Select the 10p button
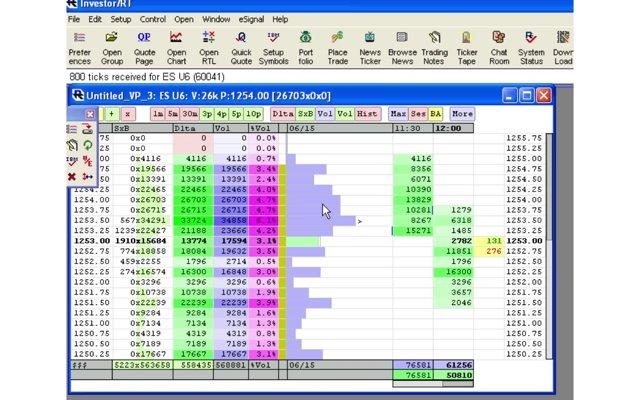Viewport: 640px width, 400px height. pos(253,114)
